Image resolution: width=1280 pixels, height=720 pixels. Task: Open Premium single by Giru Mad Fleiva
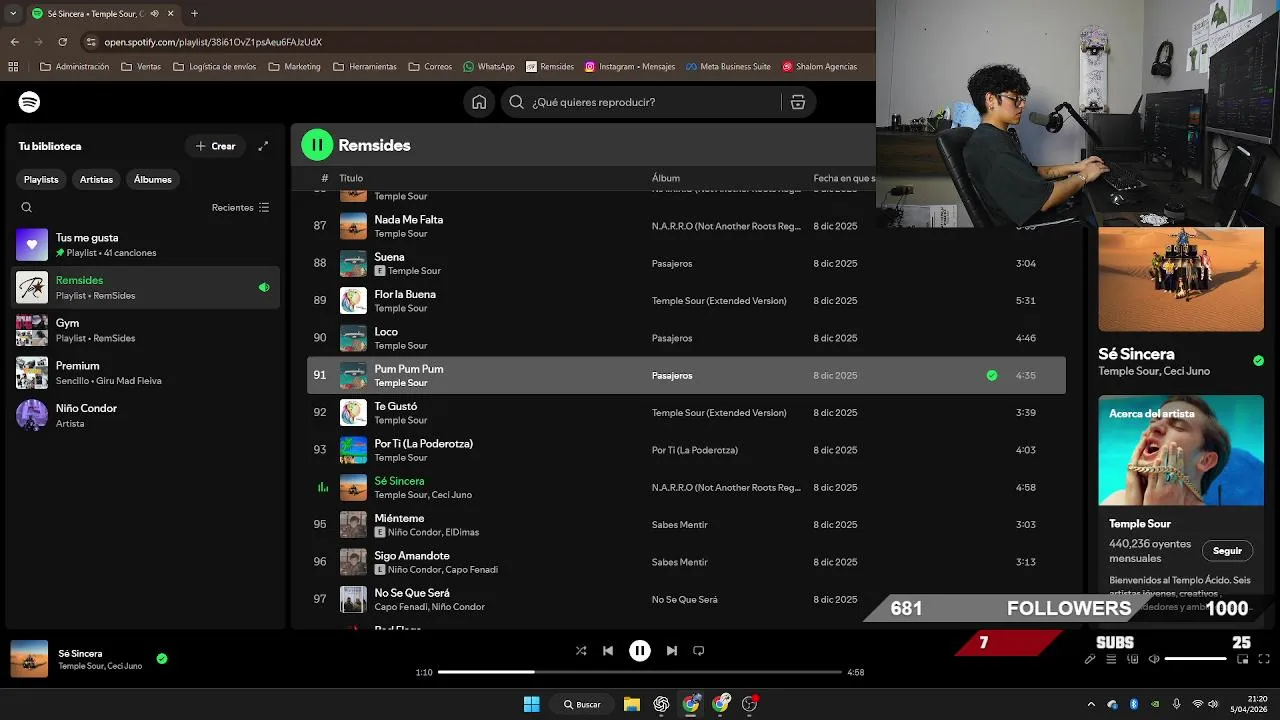pyautogui.click(x=145, y=373)
